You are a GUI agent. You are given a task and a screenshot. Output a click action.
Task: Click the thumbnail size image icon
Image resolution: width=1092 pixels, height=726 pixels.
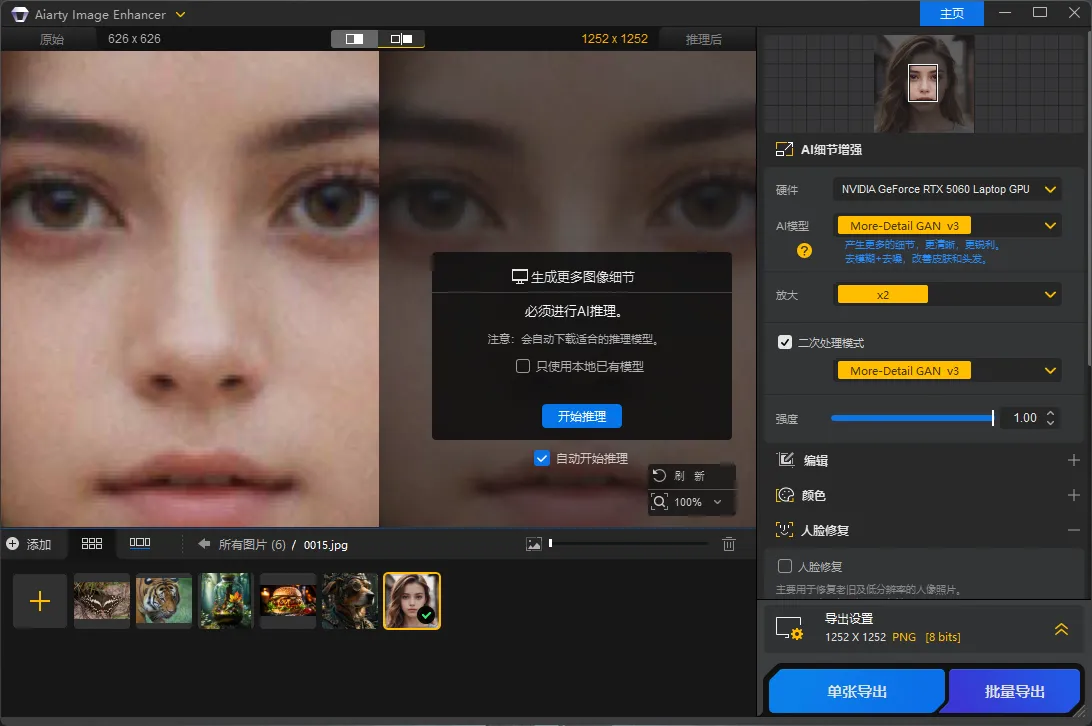534,544
